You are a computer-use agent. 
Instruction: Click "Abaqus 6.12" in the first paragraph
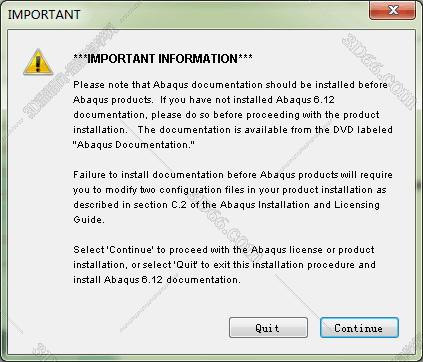(305, 100)
